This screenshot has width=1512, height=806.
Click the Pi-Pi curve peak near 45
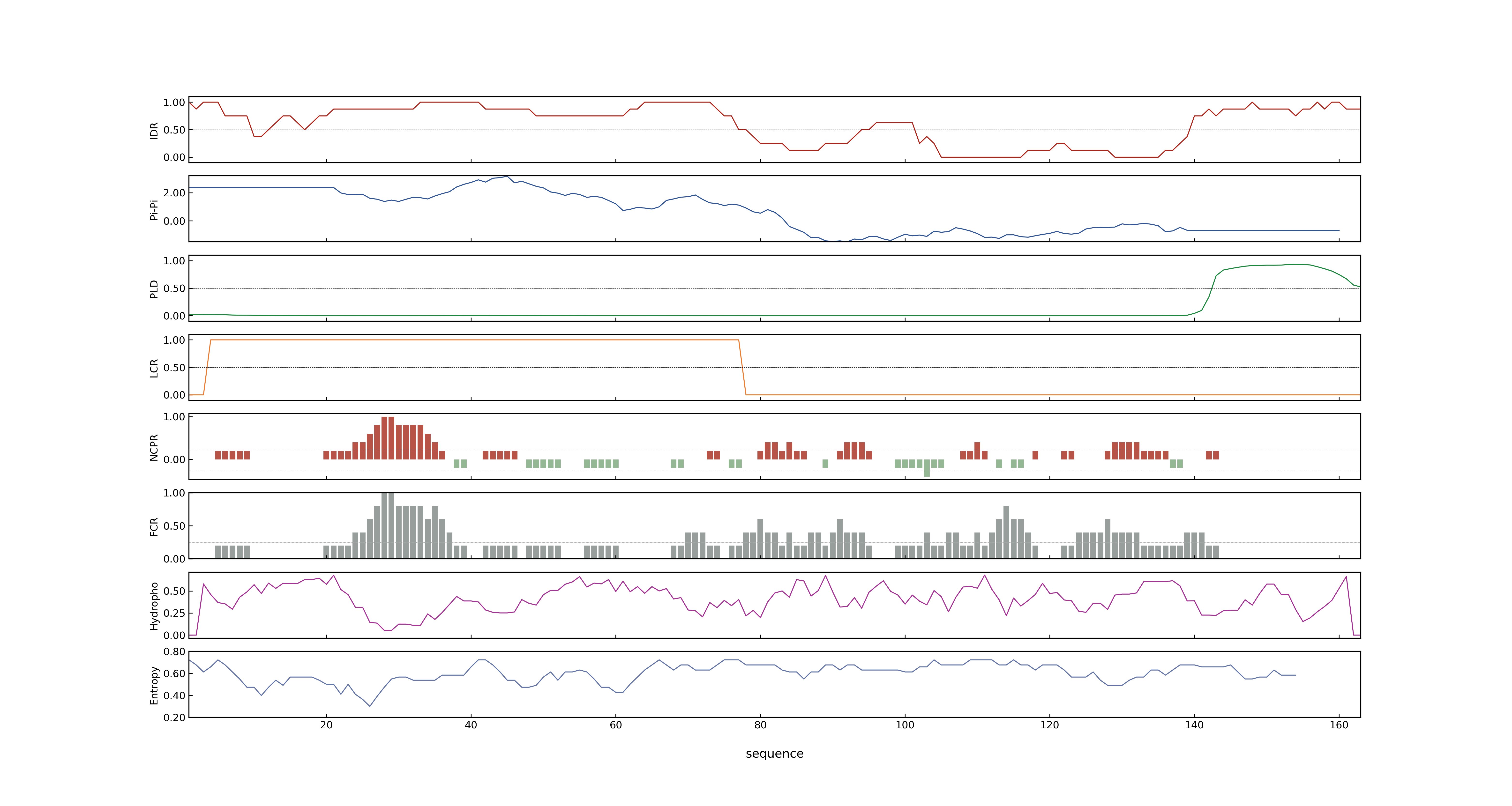pyautogui.click(x=507, y=176)
